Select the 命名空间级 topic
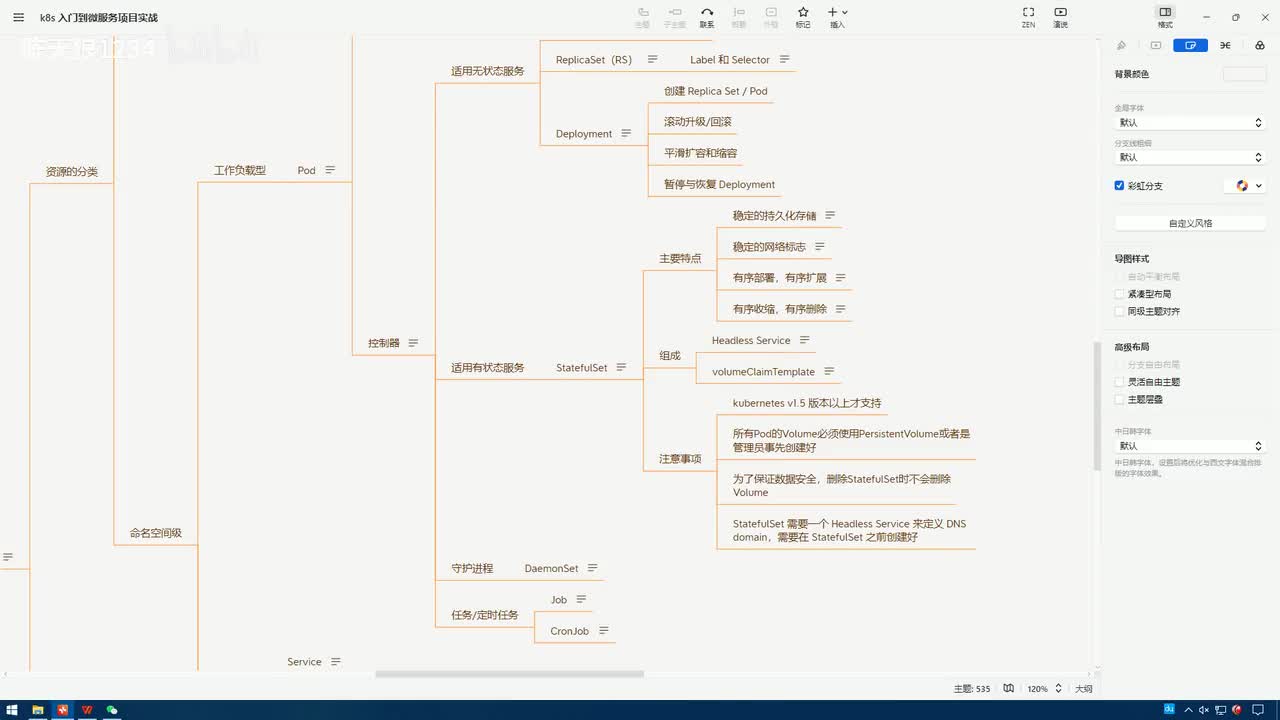This screenshot has width=1280, height=720. pyautogui.click(x=156, y=534)
